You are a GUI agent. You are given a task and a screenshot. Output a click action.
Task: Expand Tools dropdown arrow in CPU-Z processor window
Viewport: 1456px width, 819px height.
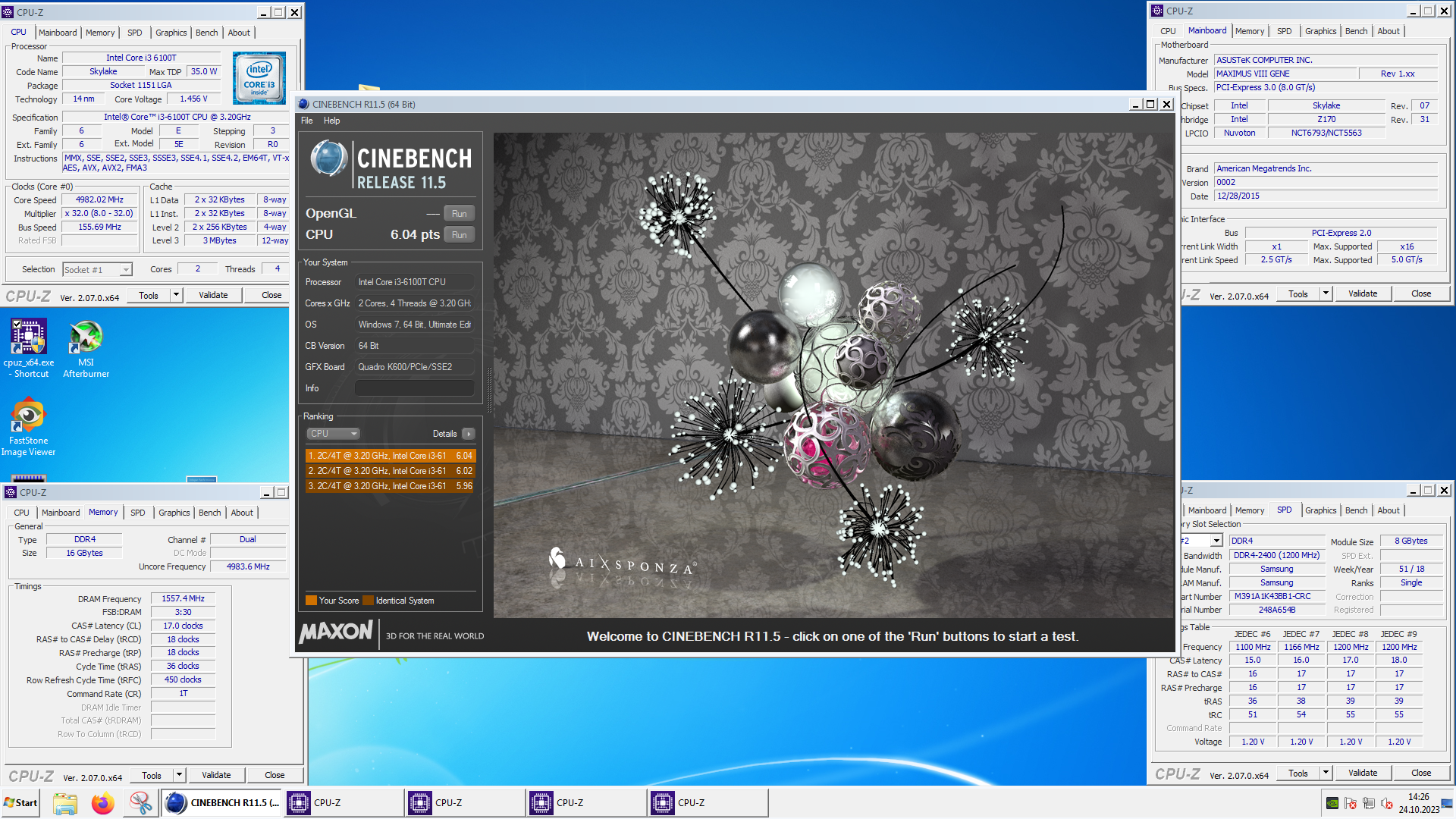pyautogui.click(x=176, y=295)
